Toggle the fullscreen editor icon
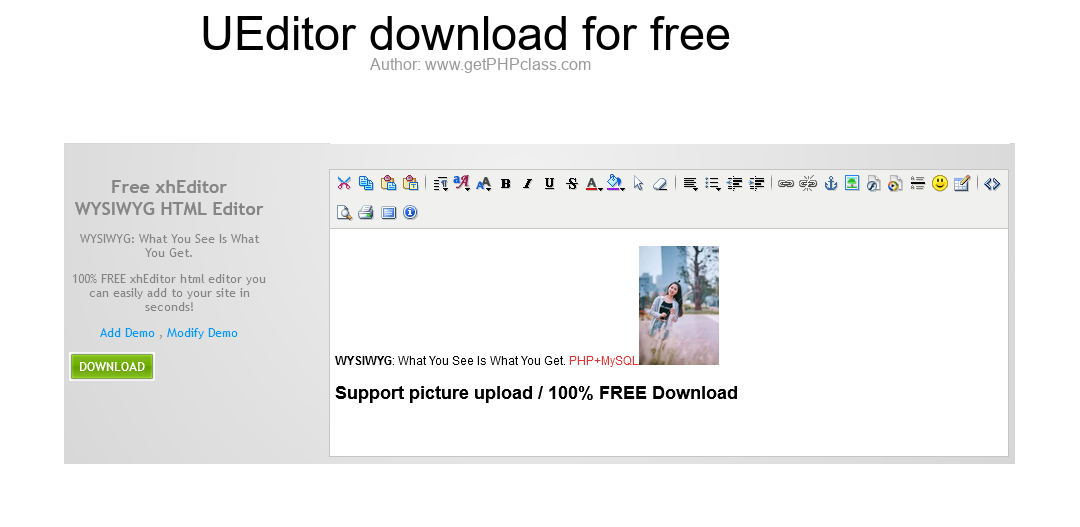 pos(388,212)
